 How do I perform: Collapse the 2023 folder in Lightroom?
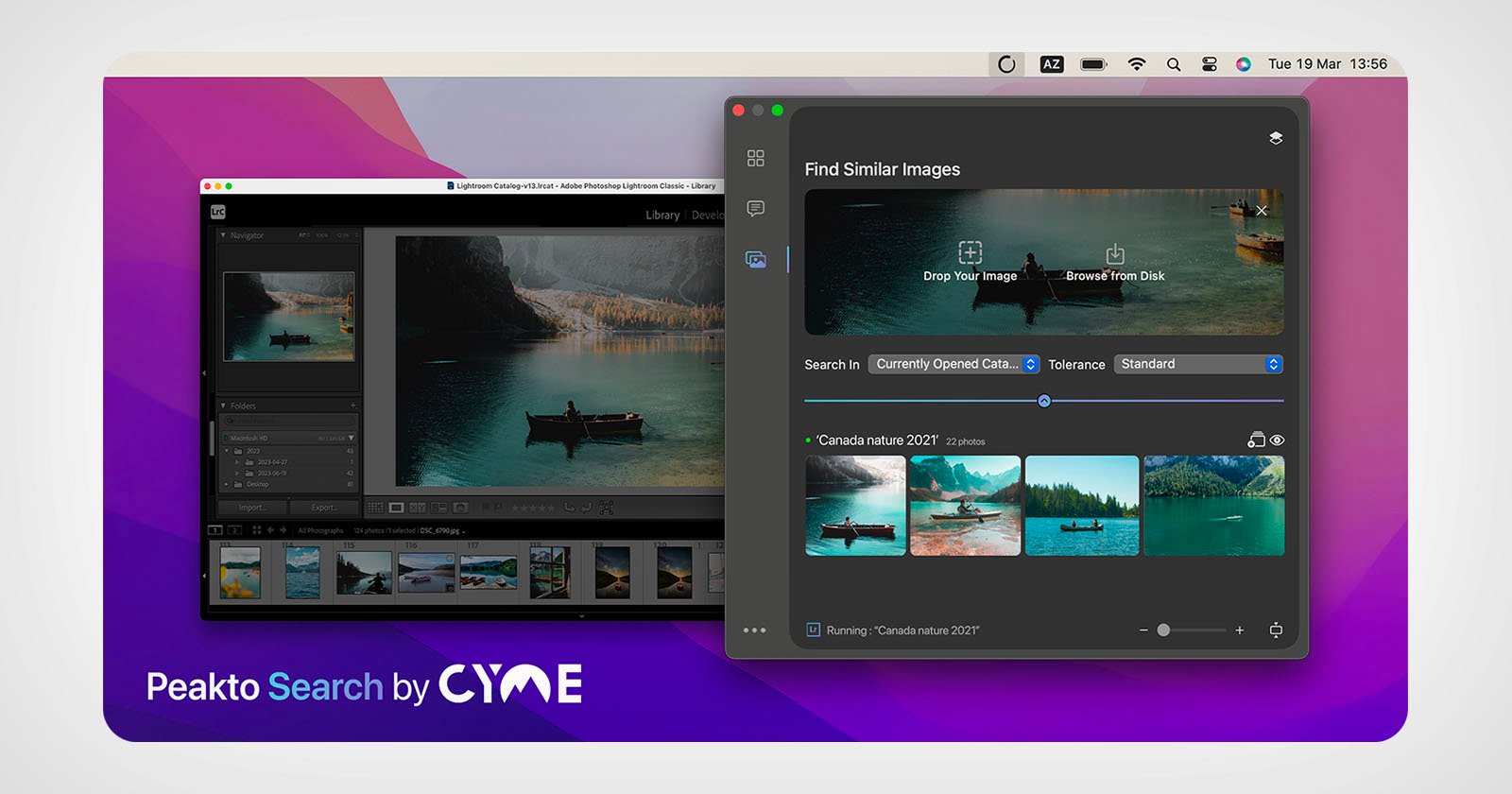tap(227, 451)
